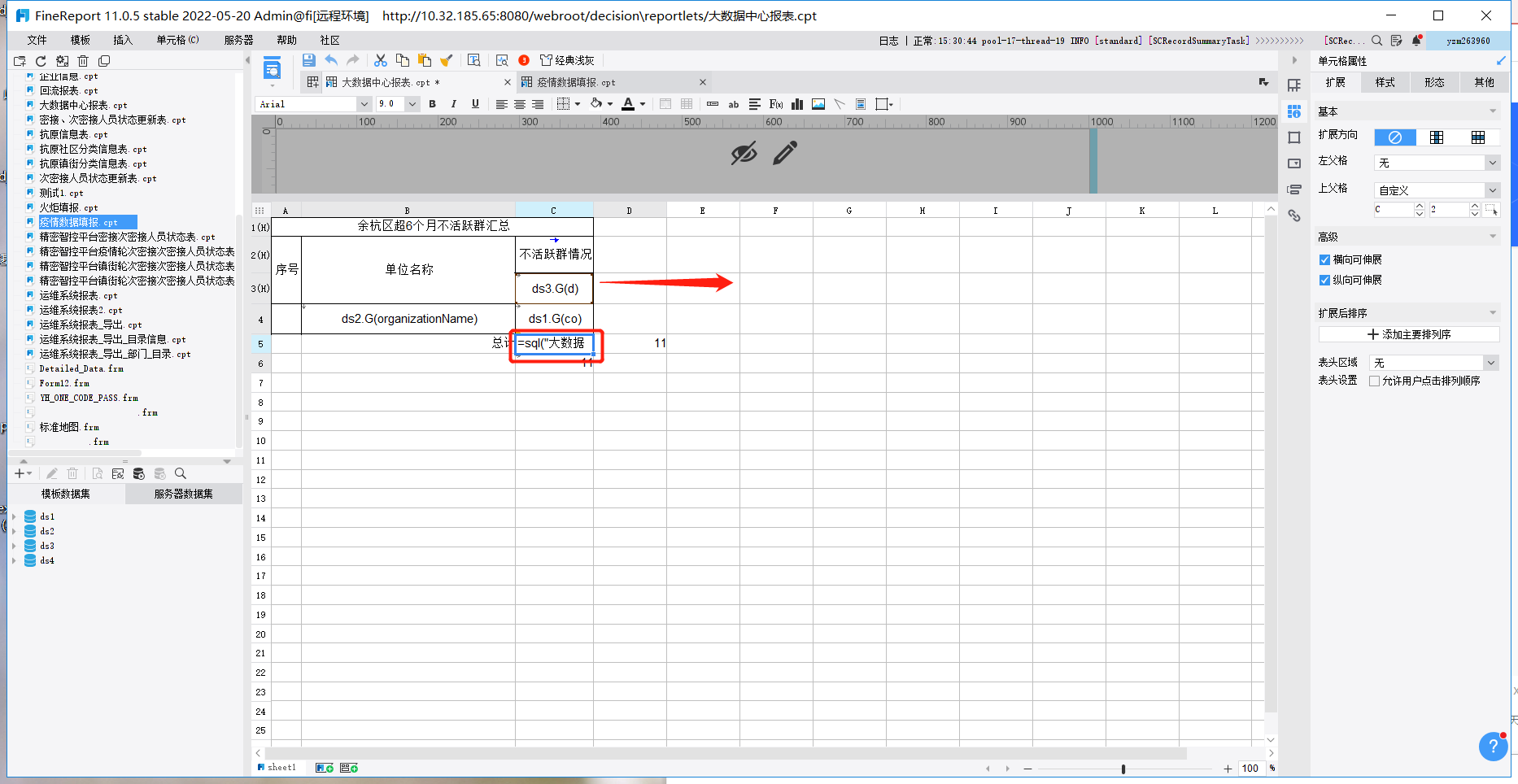Align cell text to the right
Viewport: 1518px width, 784px height.
coord(537,104)
